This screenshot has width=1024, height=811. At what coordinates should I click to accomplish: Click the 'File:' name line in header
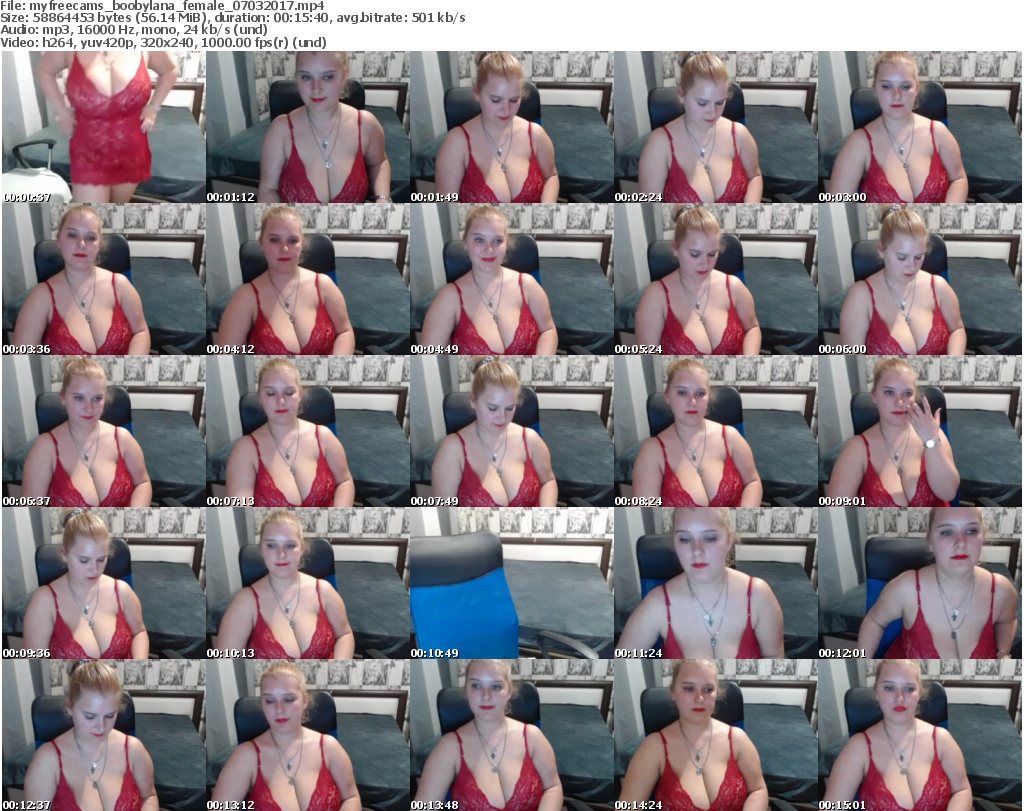click(x=162, y=6)
